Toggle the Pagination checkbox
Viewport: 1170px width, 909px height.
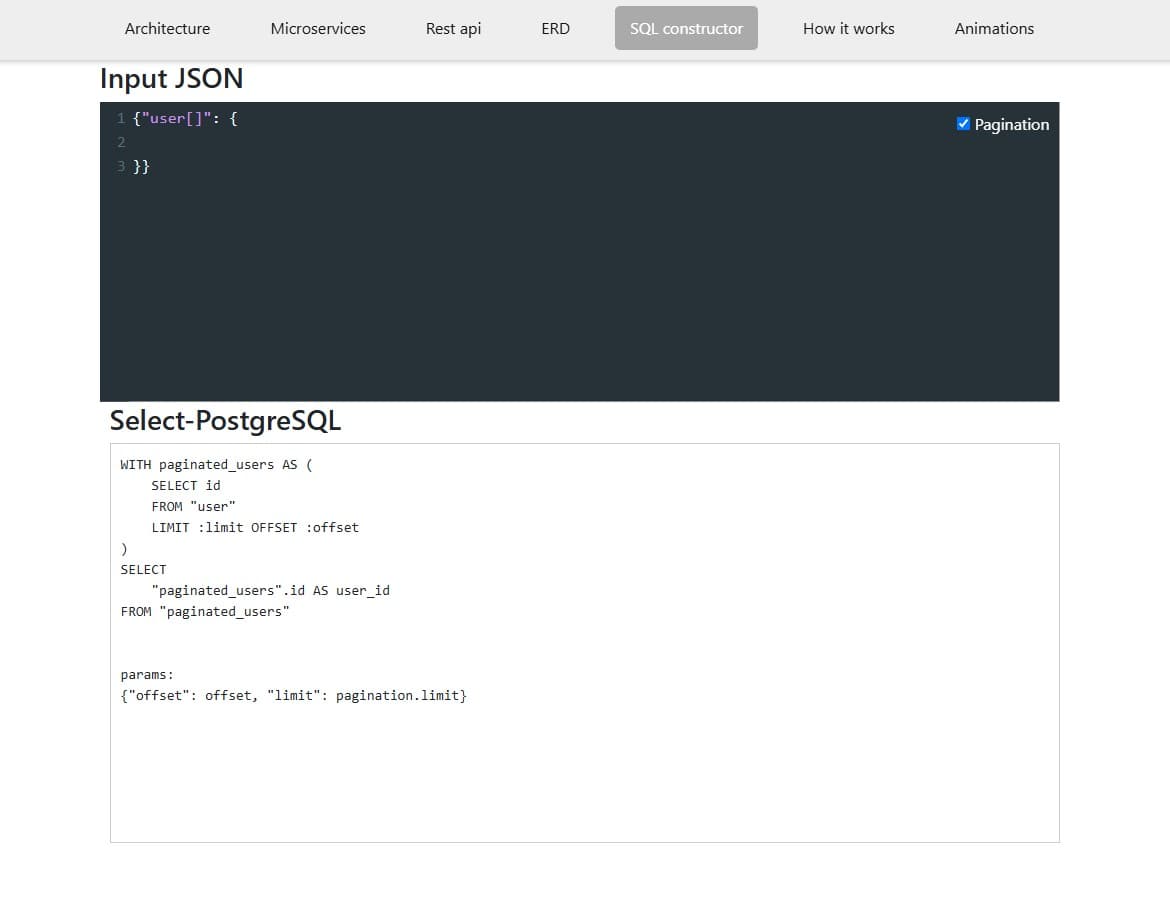tap(963, 124)
